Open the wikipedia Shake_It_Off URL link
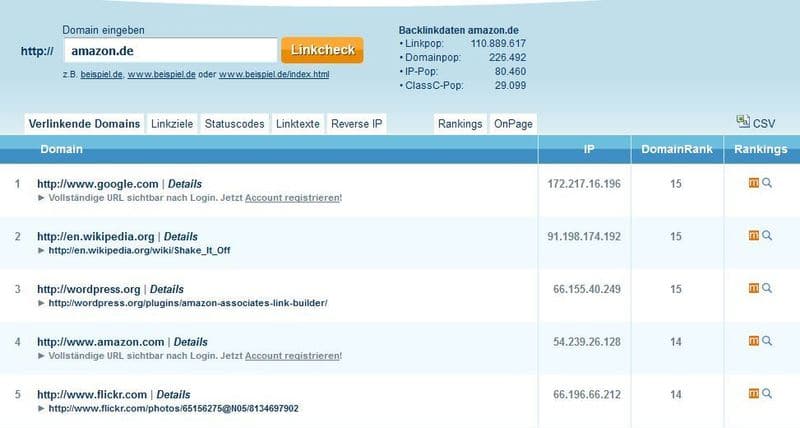The width and height of the screenshot is (800, 428). pos(139,250)
